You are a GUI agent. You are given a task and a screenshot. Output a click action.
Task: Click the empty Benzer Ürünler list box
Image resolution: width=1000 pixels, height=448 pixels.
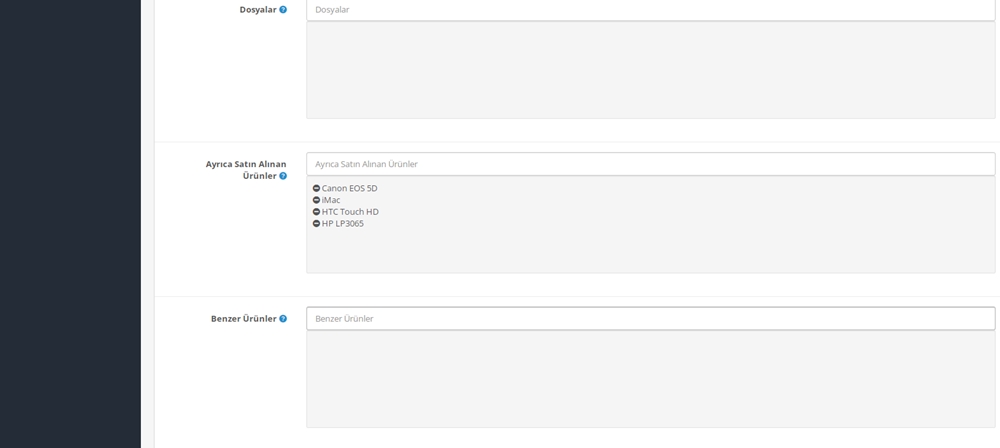(651, 379)
